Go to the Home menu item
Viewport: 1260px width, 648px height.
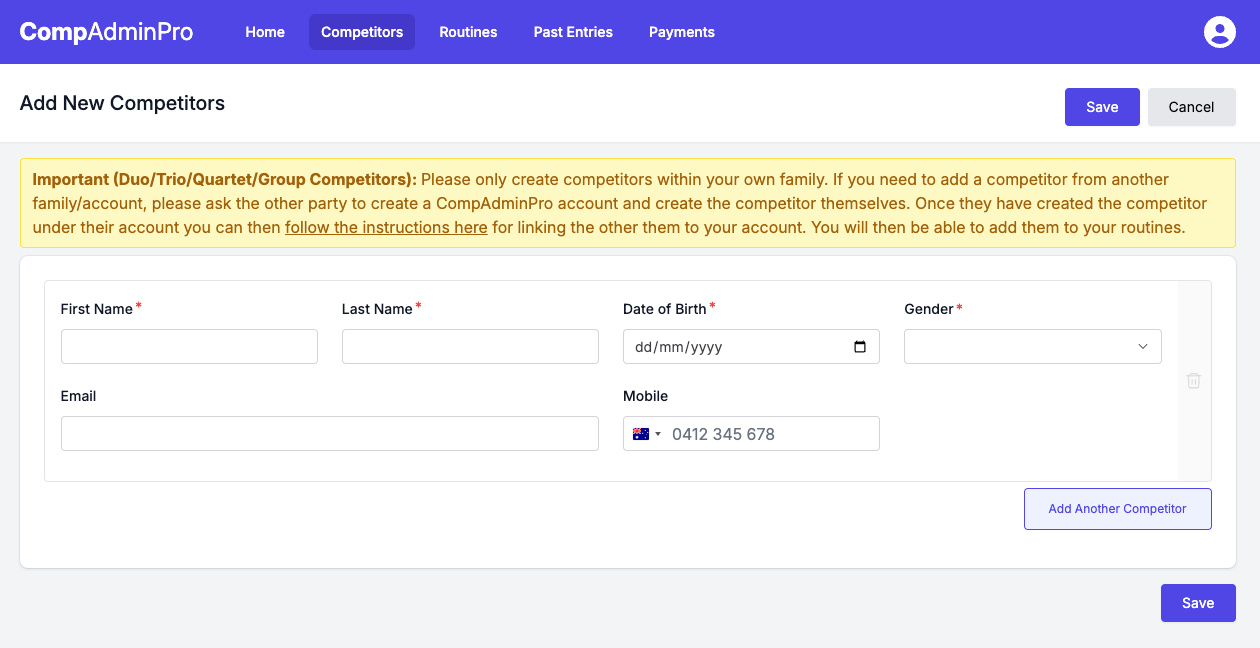click(x=265, y=32)
